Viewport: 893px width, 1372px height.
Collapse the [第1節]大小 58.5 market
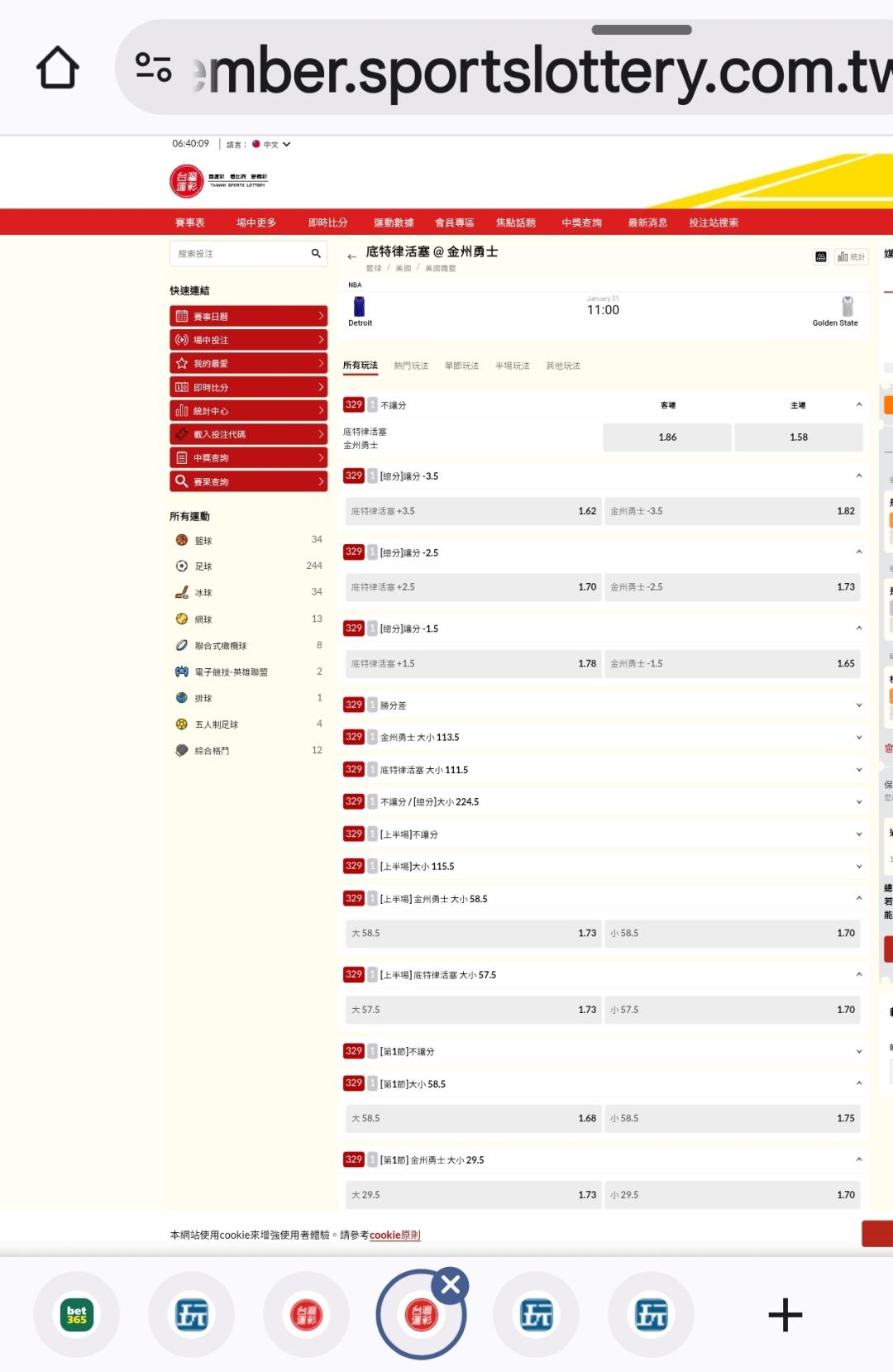point(858,1083)
